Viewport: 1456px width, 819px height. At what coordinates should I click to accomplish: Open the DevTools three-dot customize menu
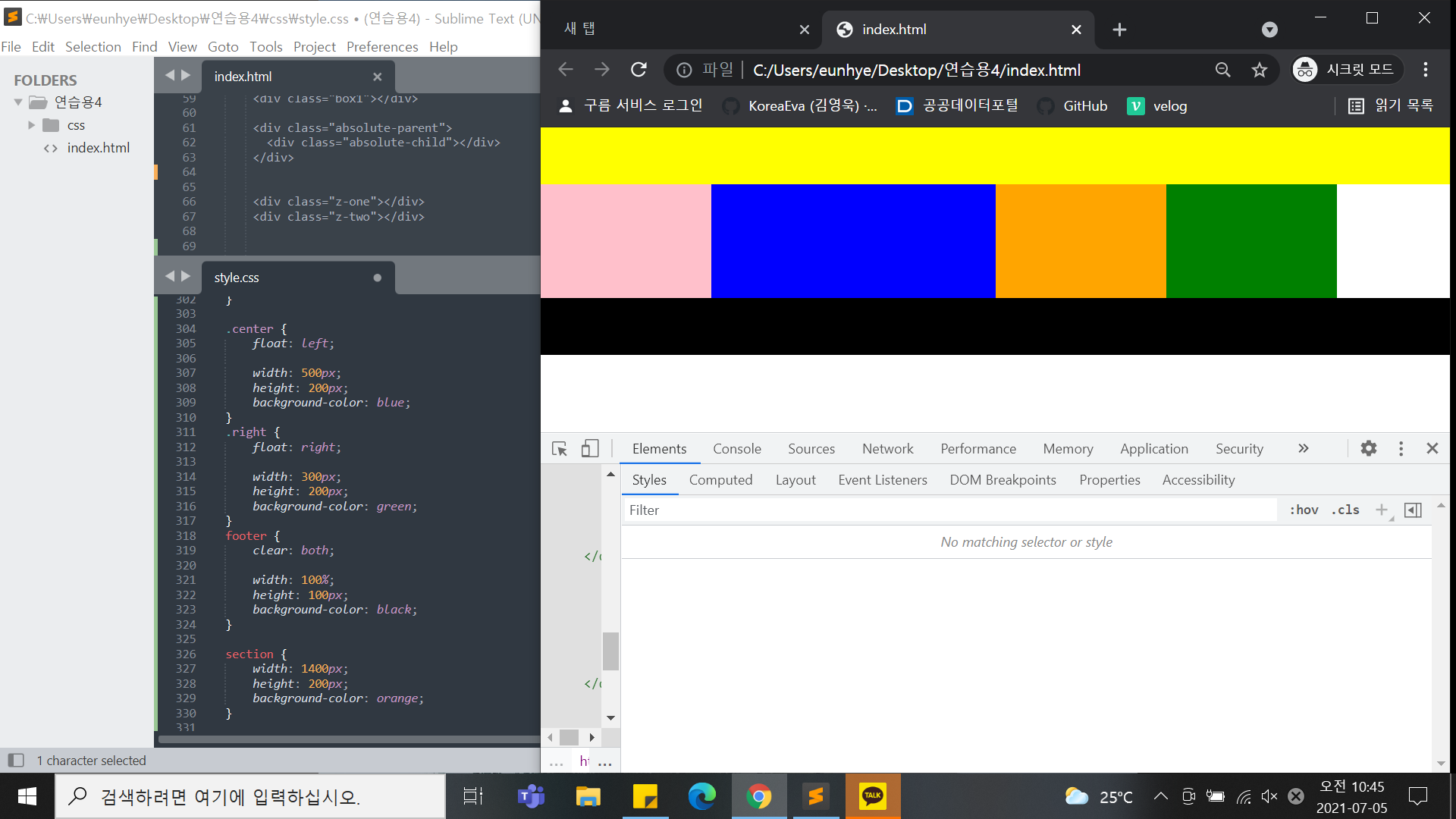click(1401, 448)
